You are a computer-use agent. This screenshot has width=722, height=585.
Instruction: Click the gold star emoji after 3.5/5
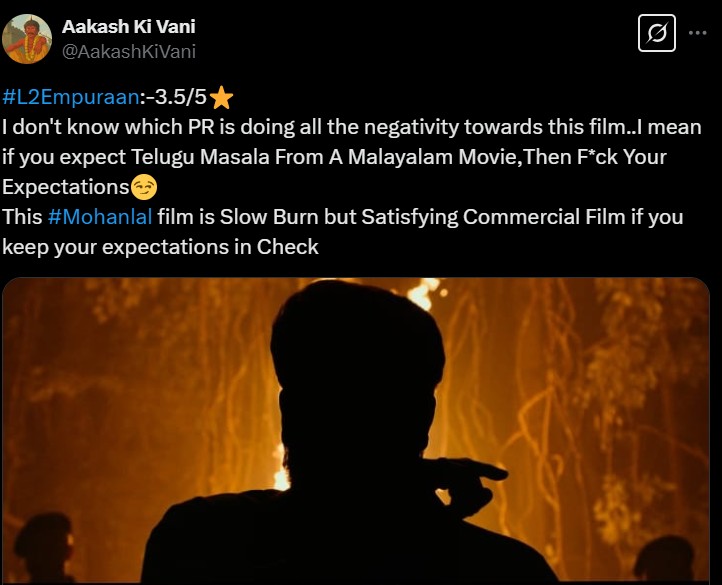coord(221,98)
